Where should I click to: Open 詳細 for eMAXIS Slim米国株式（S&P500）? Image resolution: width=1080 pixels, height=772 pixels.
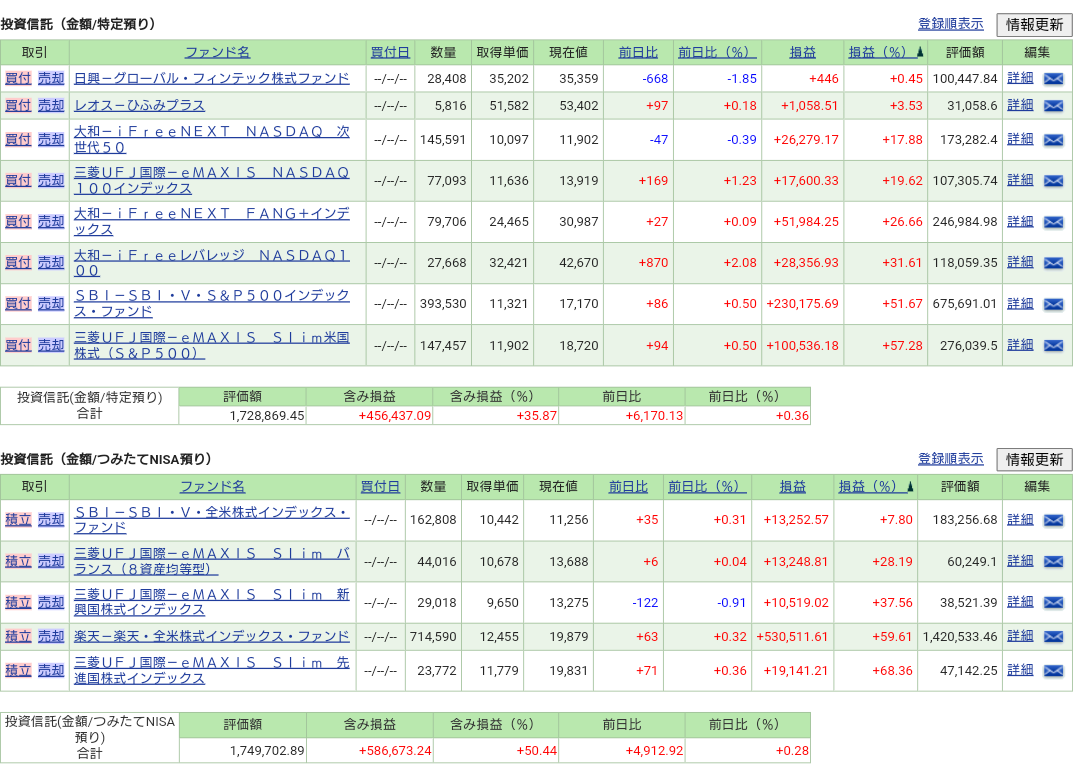pos(1020,344)
